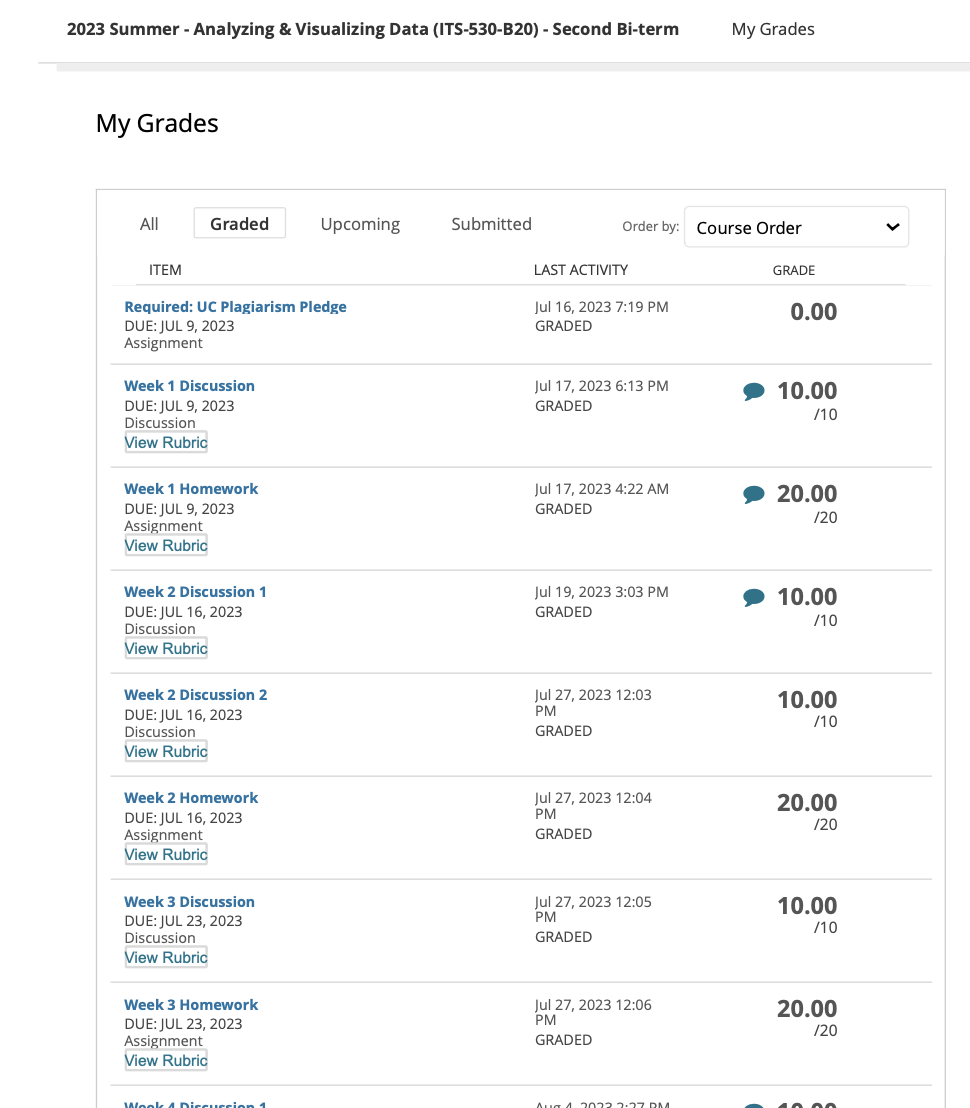The height and width of the screenshot is (1108, 970).
Task: Click My Grades in the top breadcrumb
Action: click(x=773, y=29)
